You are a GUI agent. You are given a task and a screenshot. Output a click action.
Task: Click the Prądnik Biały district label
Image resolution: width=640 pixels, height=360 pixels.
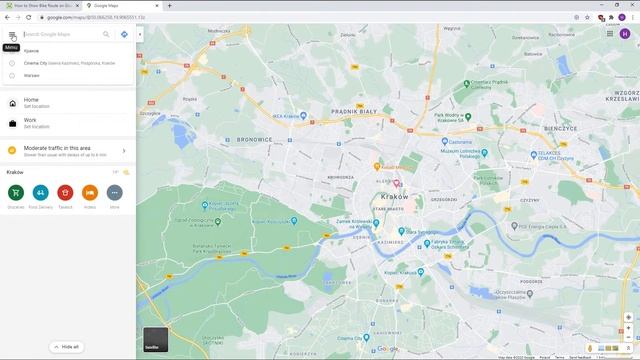coord(354,111)
